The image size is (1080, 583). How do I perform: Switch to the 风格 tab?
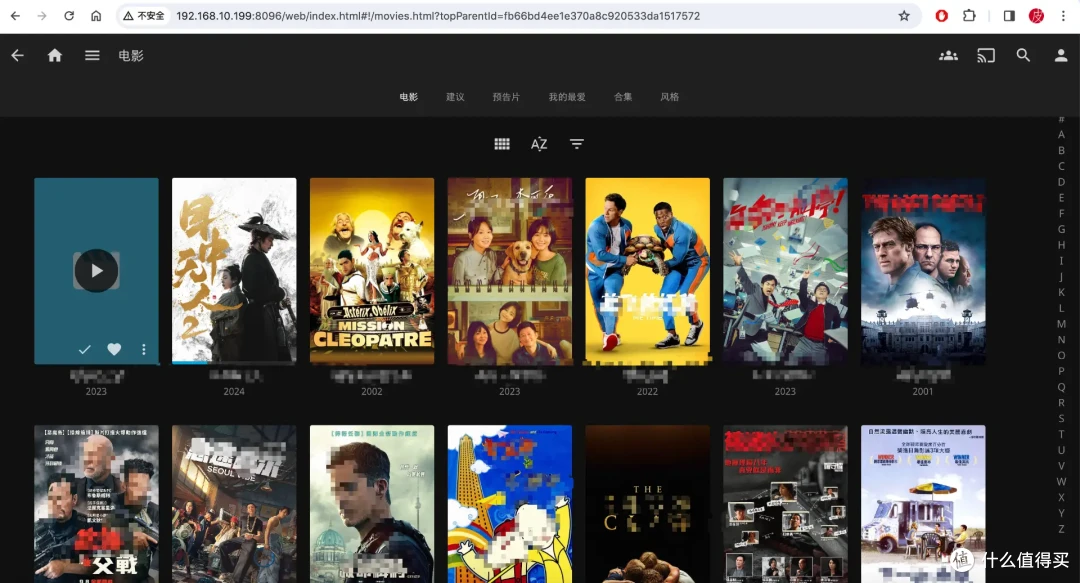click(x=669, y=97)
